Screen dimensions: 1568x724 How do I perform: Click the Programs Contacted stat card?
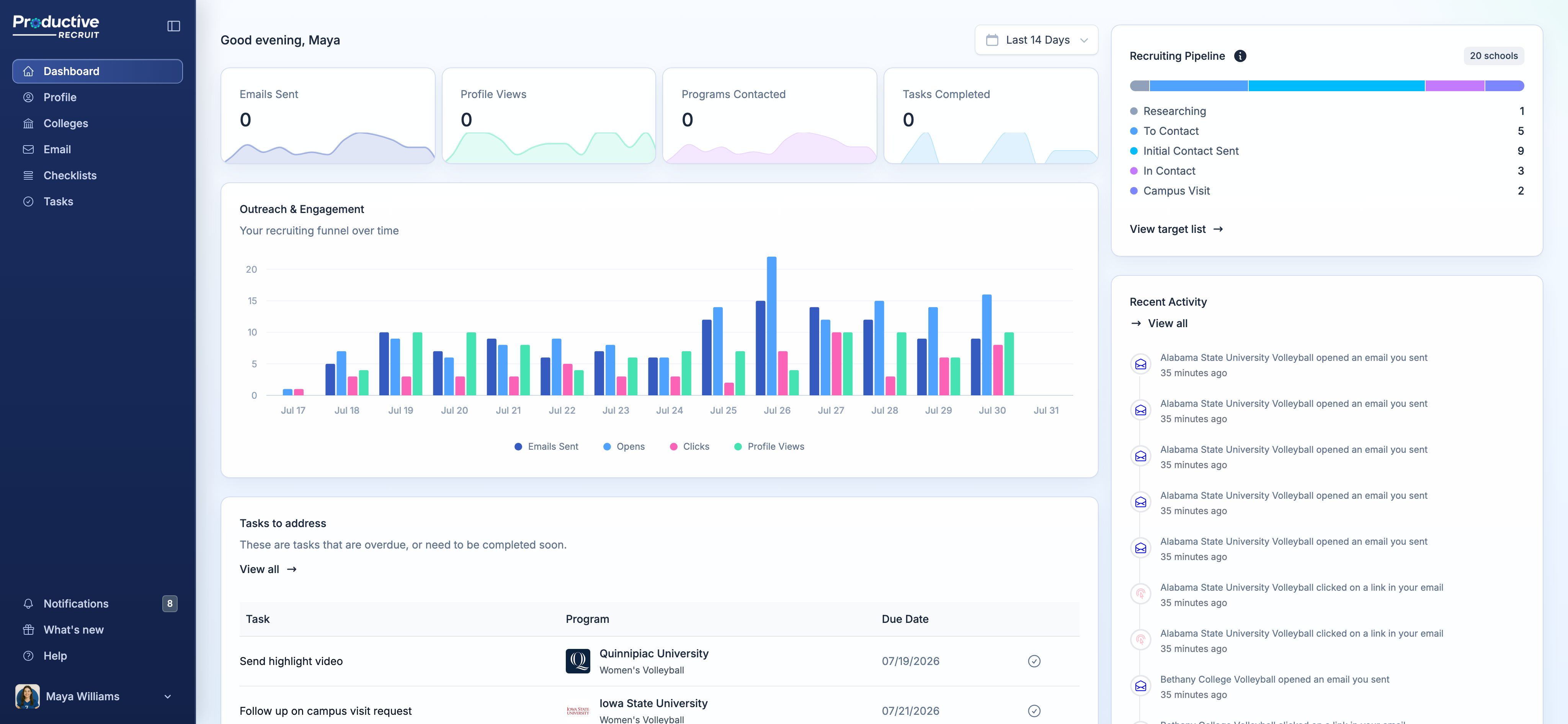(769, 116)
